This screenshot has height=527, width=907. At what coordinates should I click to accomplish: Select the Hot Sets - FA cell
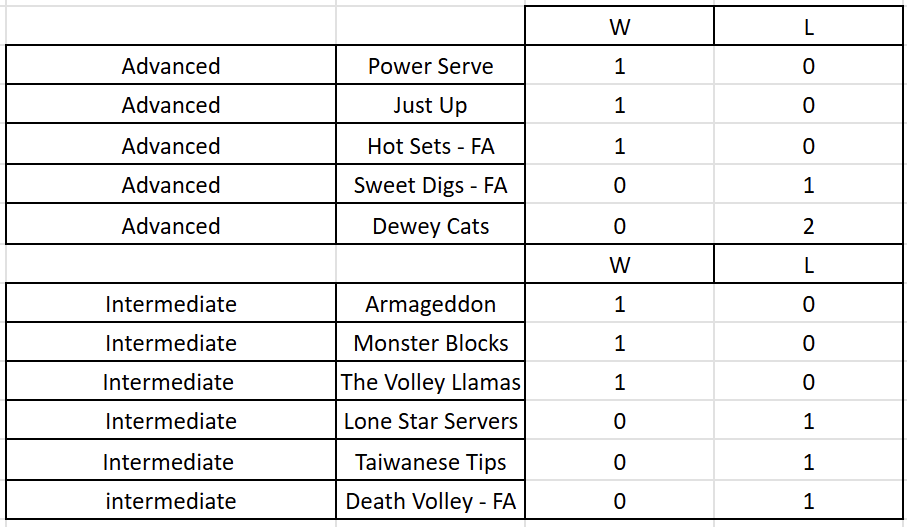pyautogui.click(x=430, y=146)
